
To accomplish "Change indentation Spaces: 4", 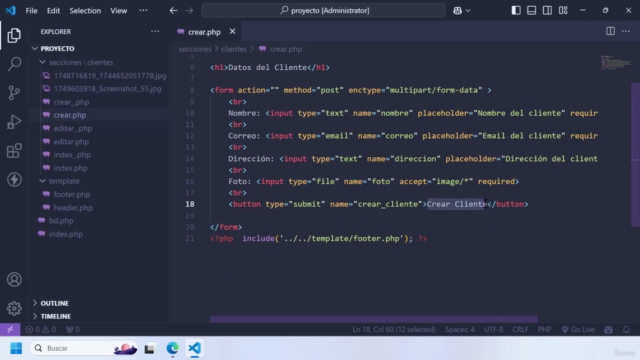I will [460, 329].
